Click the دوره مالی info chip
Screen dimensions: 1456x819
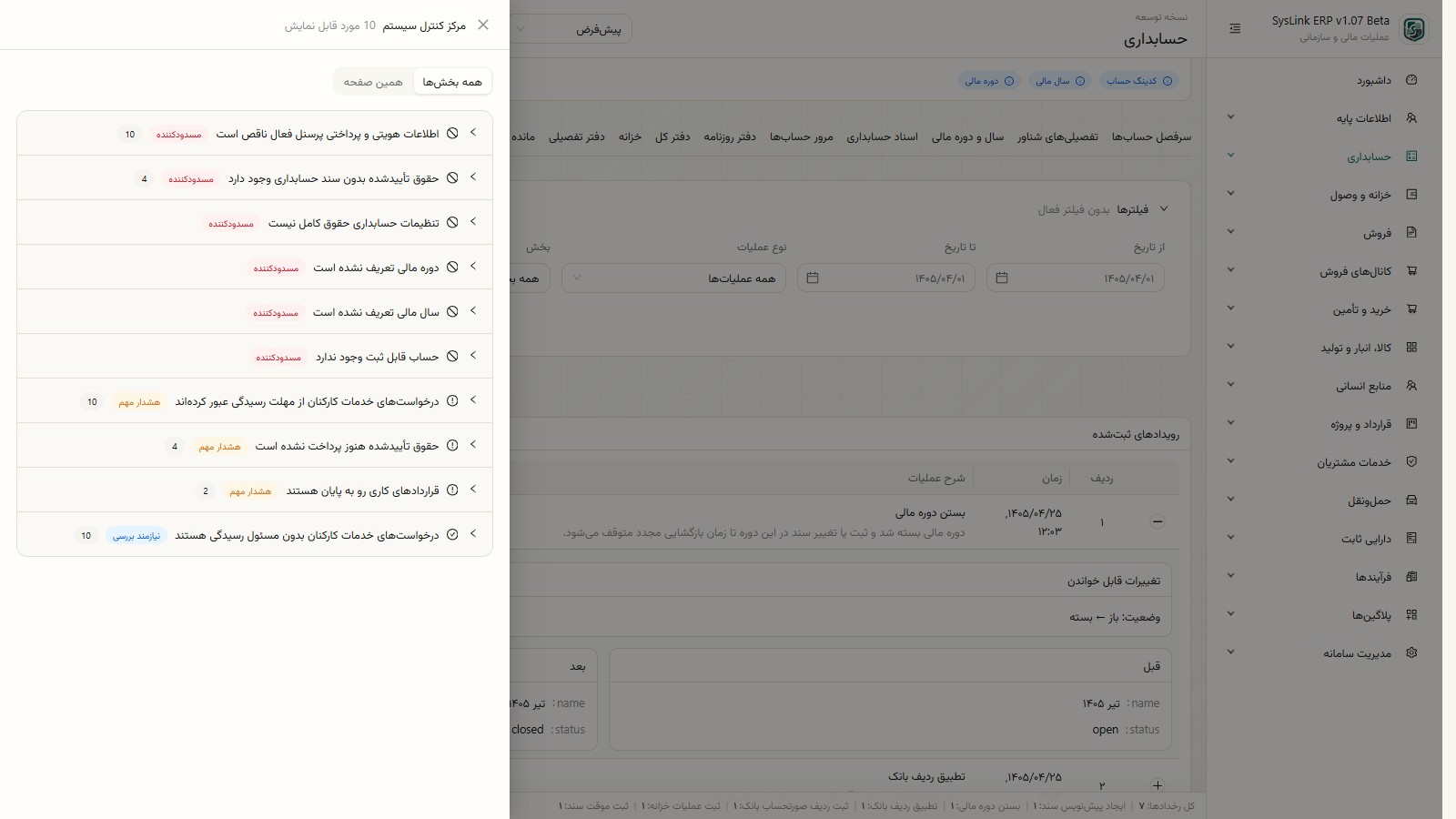989,81
